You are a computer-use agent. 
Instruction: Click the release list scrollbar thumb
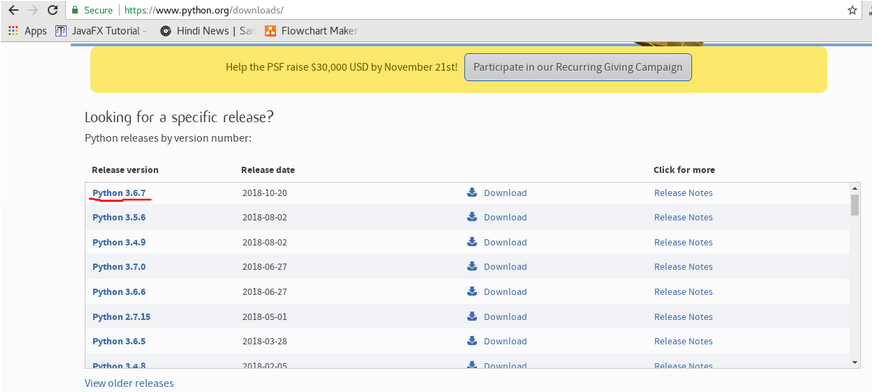pyautogui.click(x=854, y=205)
